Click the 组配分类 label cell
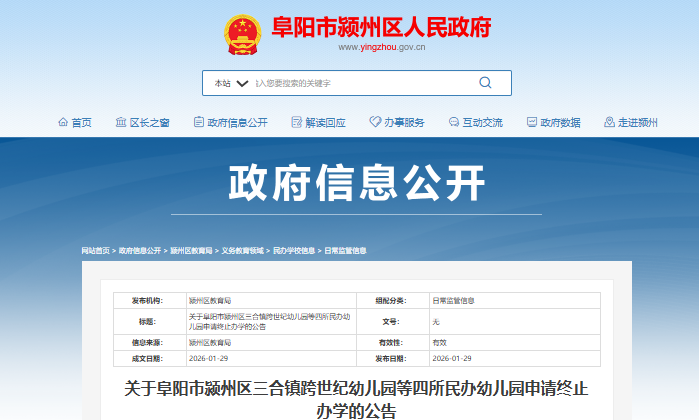Image resolution: width=699 pixels, height=420 pixels. coord(393,301)
